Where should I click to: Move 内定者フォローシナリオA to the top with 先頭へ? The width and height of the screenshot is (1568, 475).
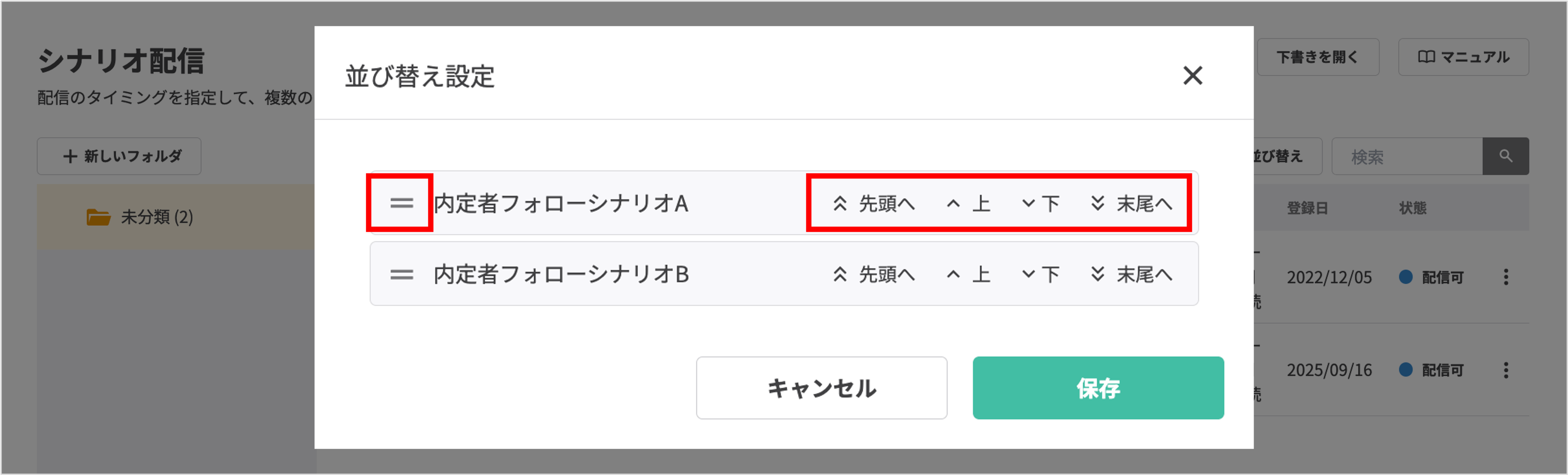[x=875, y=204]
